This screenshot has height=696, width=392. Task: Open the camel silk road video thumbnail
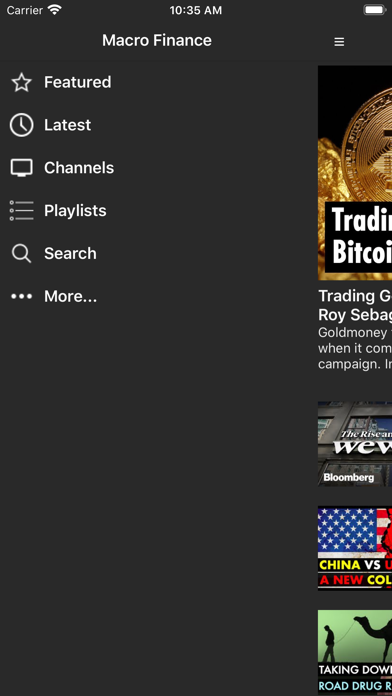355,652
